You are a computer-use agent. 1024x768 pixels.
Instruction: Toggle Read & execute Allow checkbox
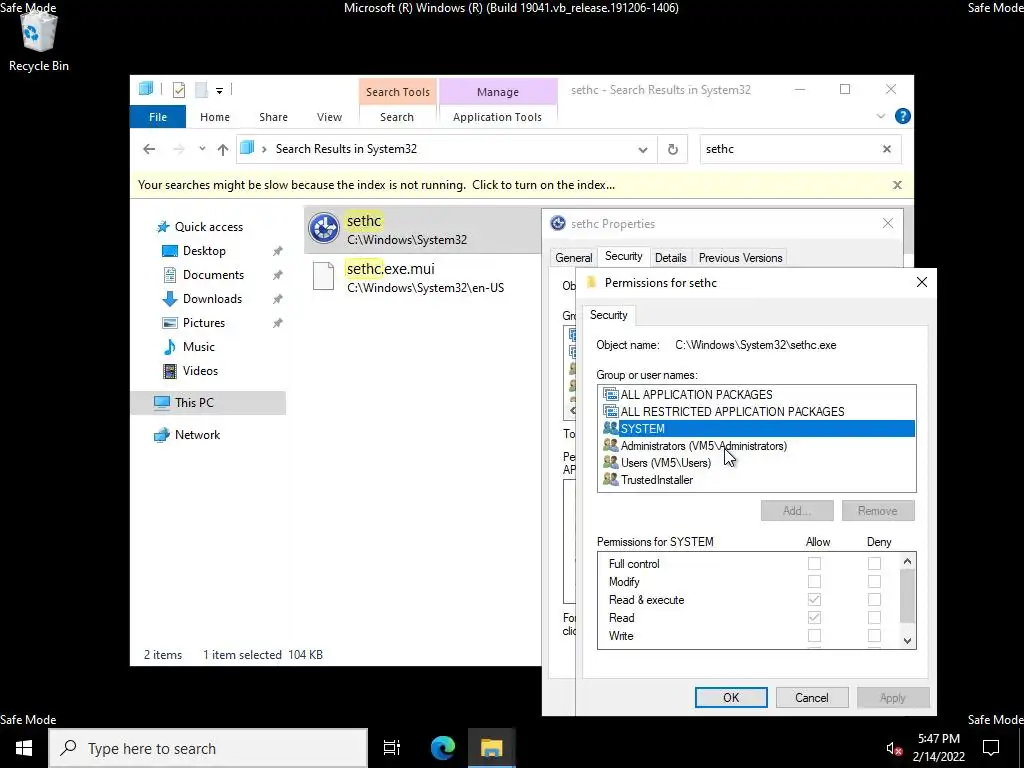coord(814,600)
